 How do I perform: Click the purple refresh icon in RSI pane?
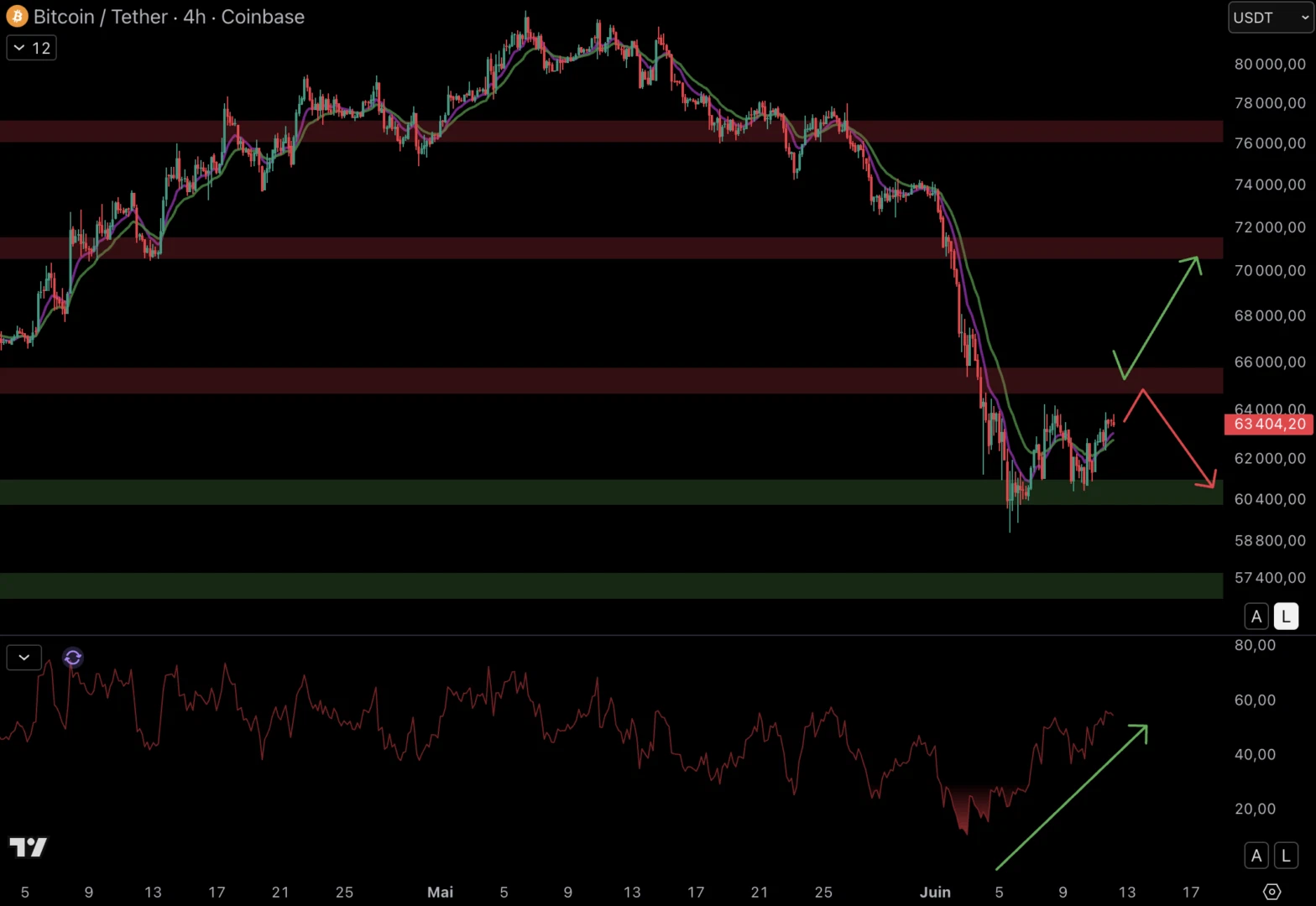coord(73,657)
